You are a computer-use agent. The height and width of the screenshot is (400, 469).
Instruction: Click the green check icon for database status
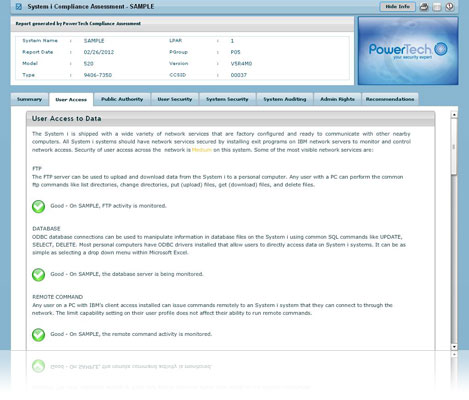(x=38, y=275)
